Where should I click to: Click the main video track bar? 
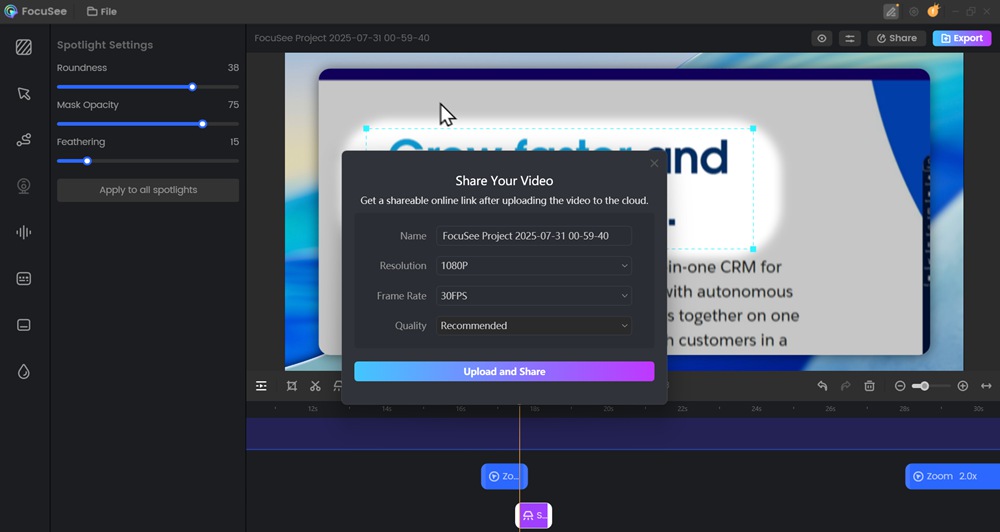(623, 434)
